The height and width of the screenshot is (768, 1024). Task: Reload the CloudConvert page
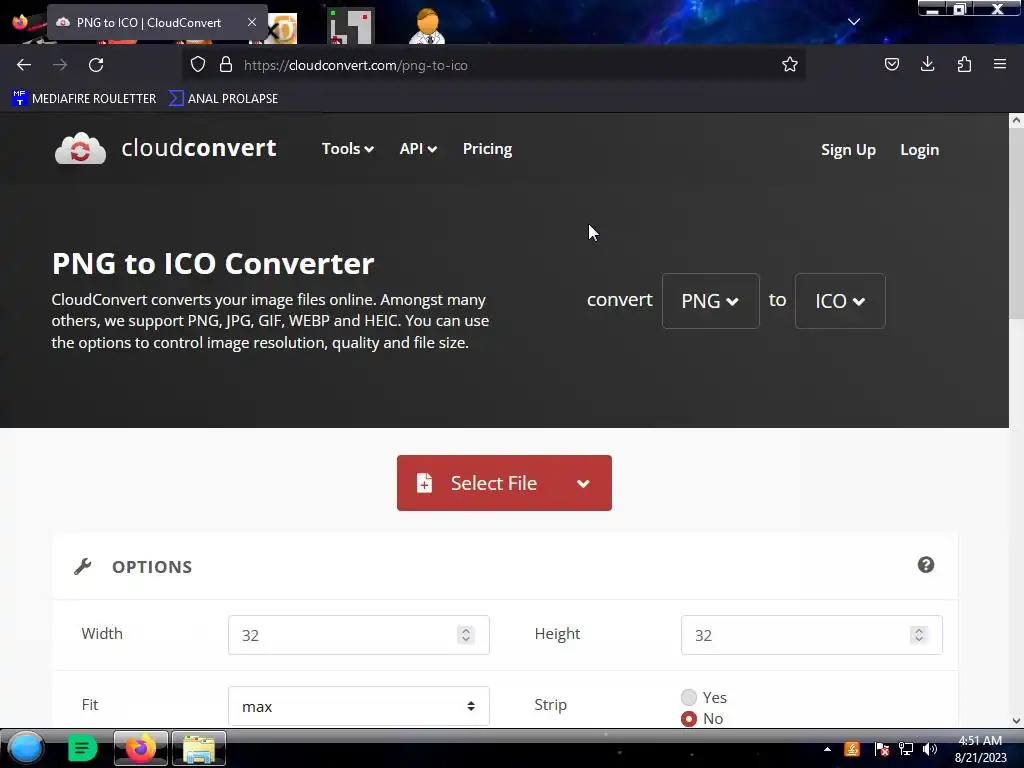tap(96, 65)
